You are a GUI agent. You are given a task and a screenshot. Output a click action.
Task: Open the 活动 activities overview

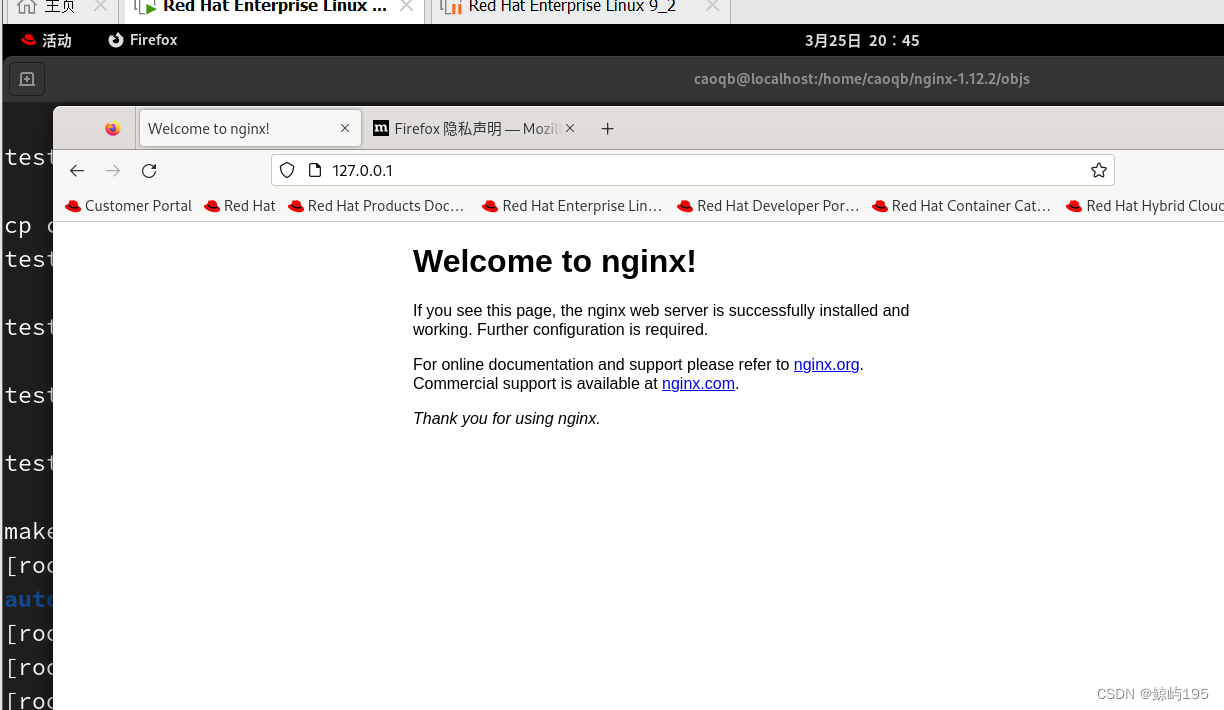(47, 40)
